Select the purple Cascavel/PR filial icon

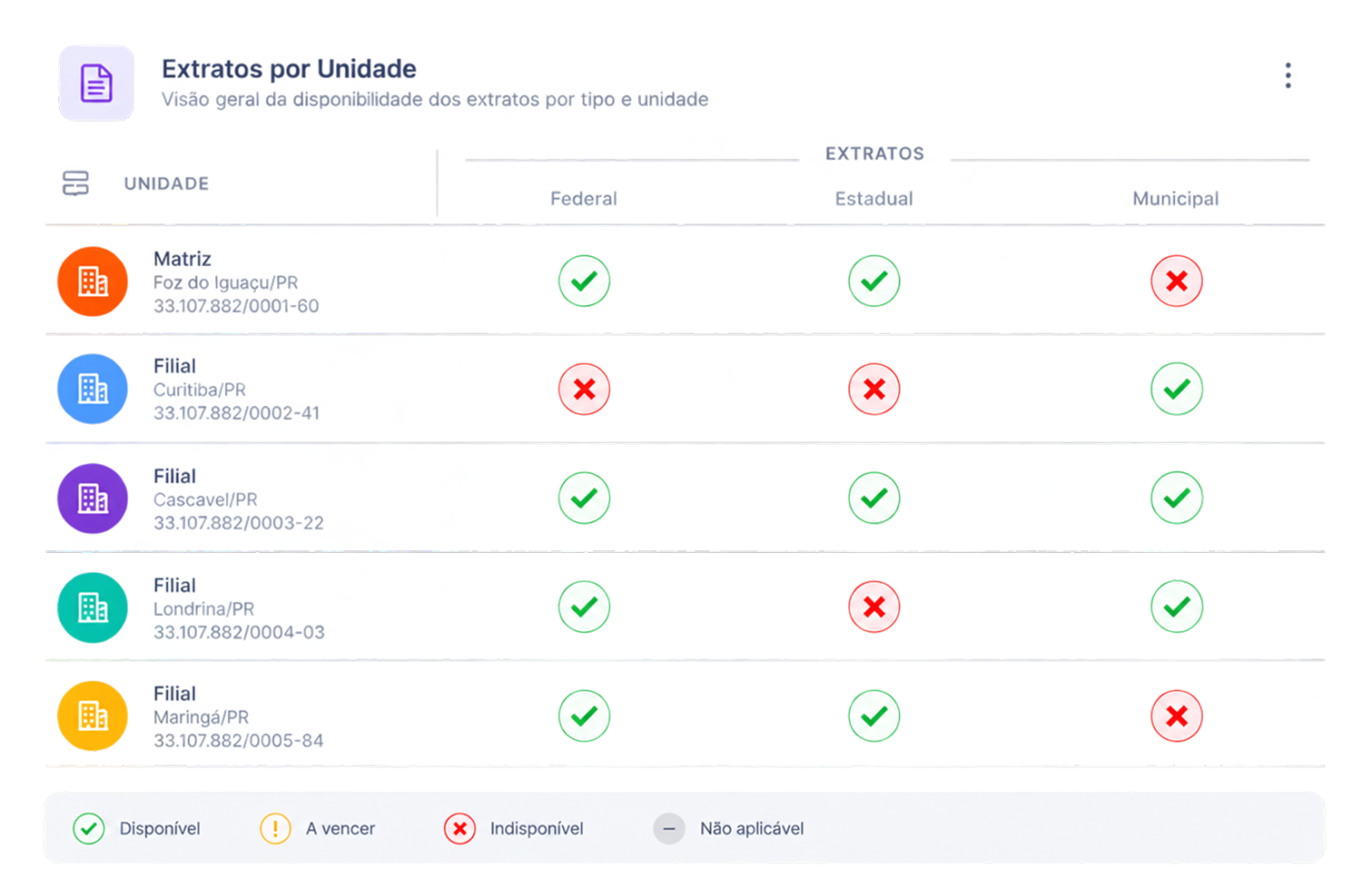click(93, 498)
